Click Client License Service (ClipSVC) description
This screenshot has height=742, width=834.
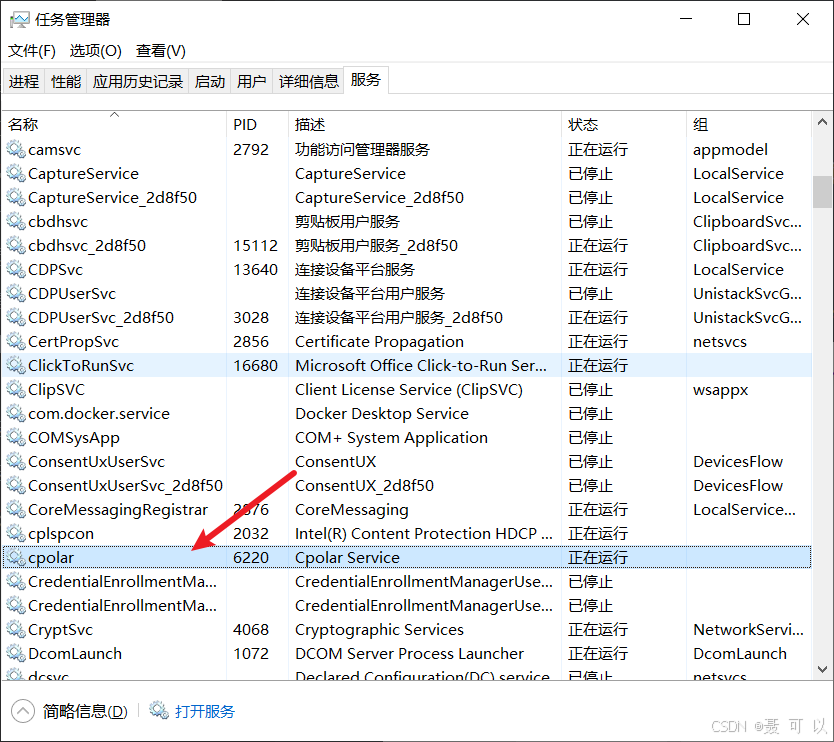tap(409, 389)
